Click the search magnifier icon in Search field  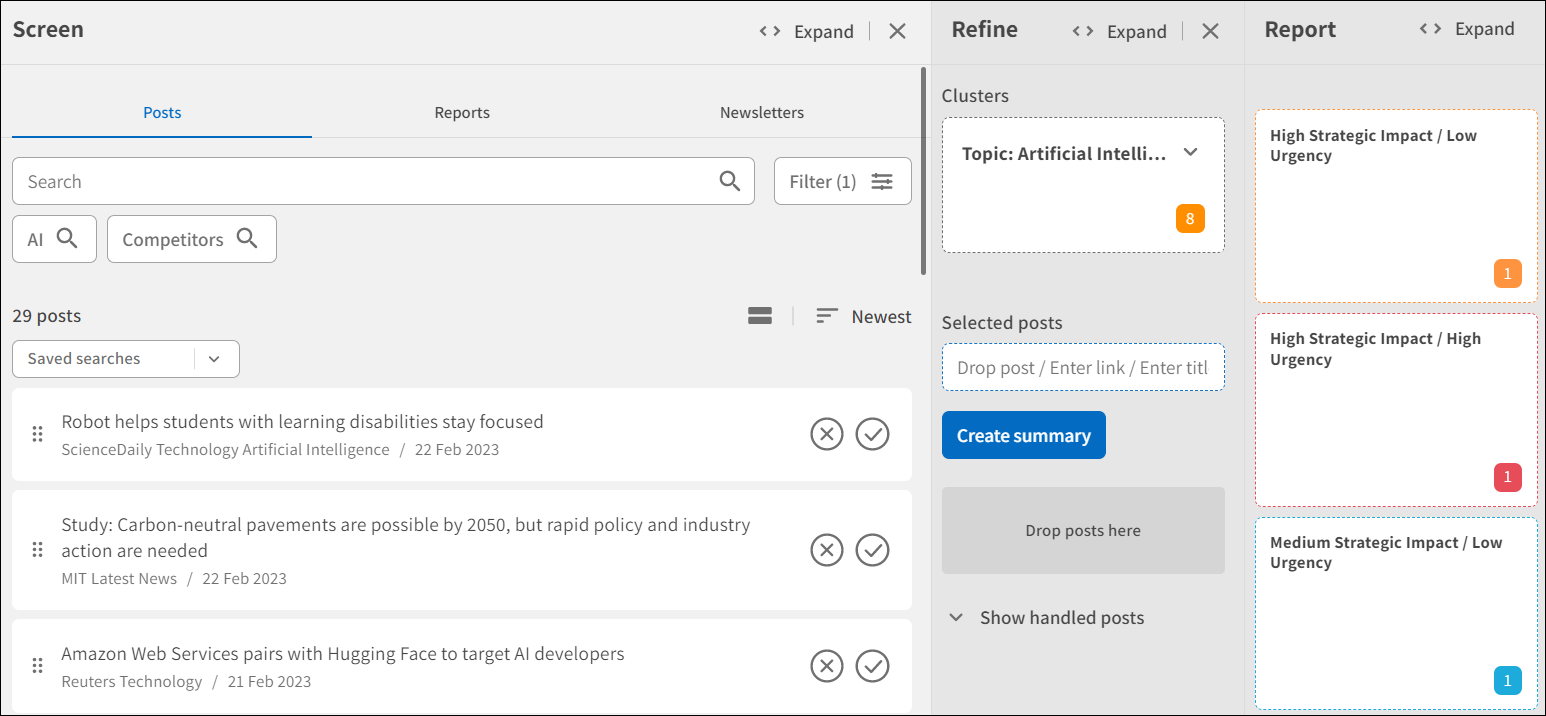pyautogui.click(x=730, y=181)
